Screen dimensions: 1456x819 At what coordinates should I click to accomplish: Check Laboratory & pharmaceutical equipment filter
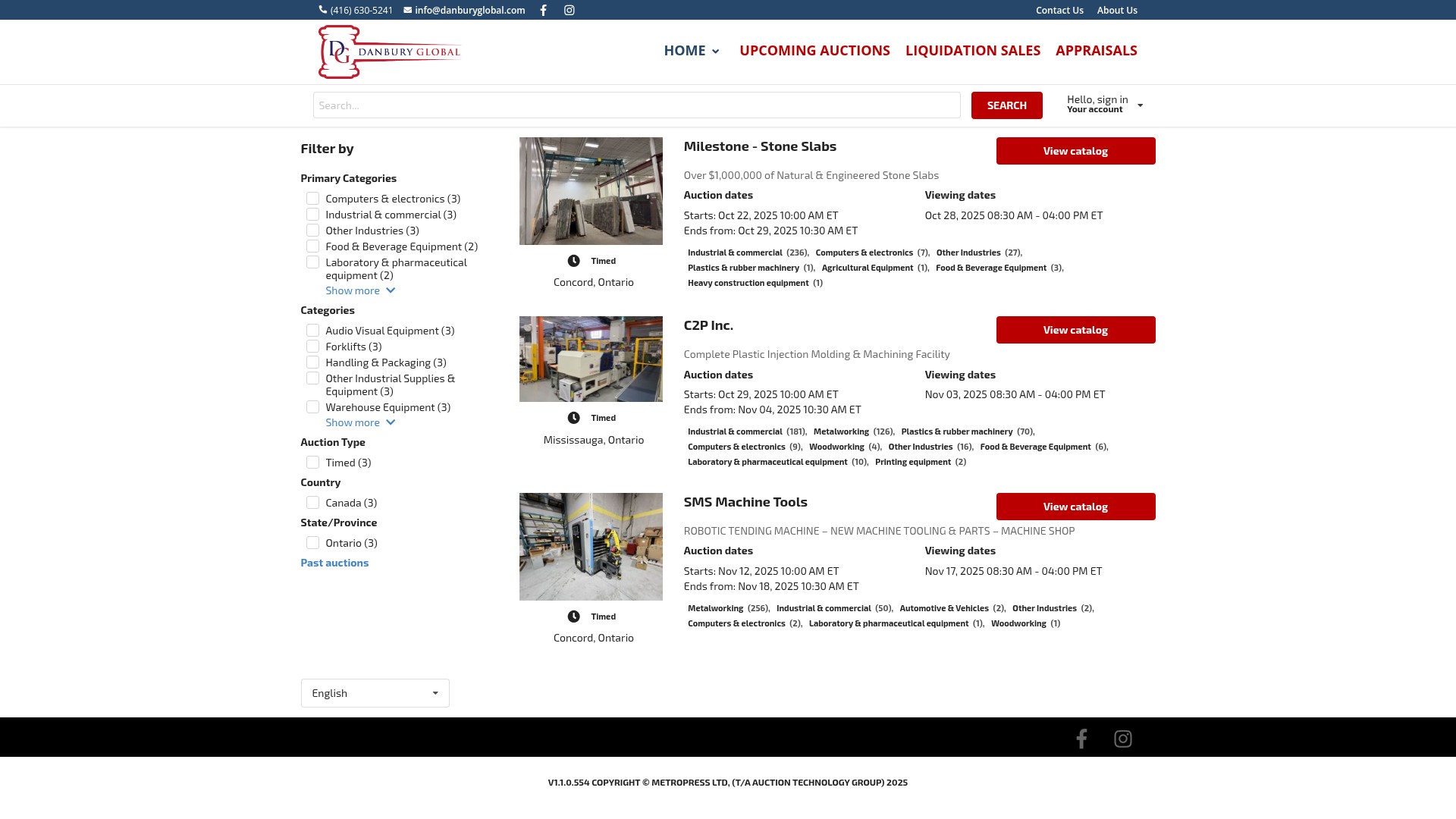coord(312,262)
